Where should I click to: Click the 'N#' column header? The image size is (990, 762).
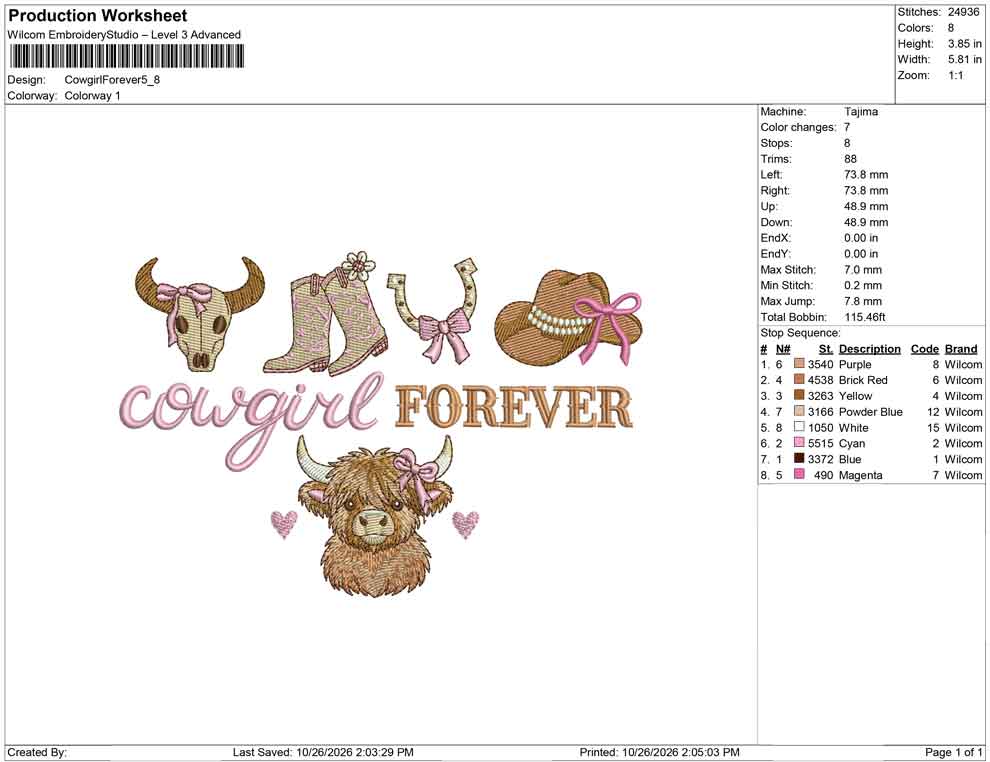click(x=783, y=348)
